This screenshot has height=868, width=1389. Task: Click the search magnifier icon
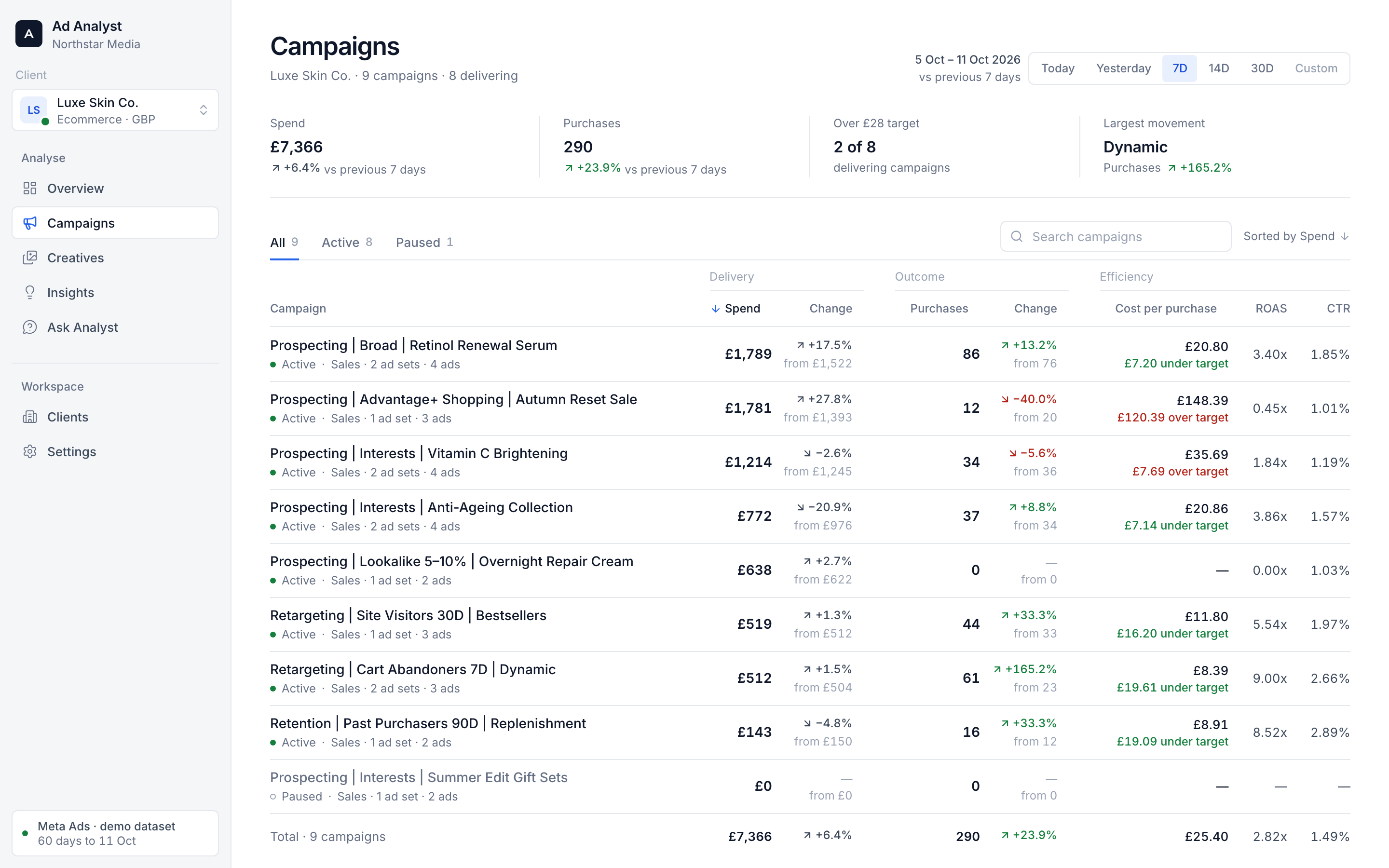coord(1017,236)
